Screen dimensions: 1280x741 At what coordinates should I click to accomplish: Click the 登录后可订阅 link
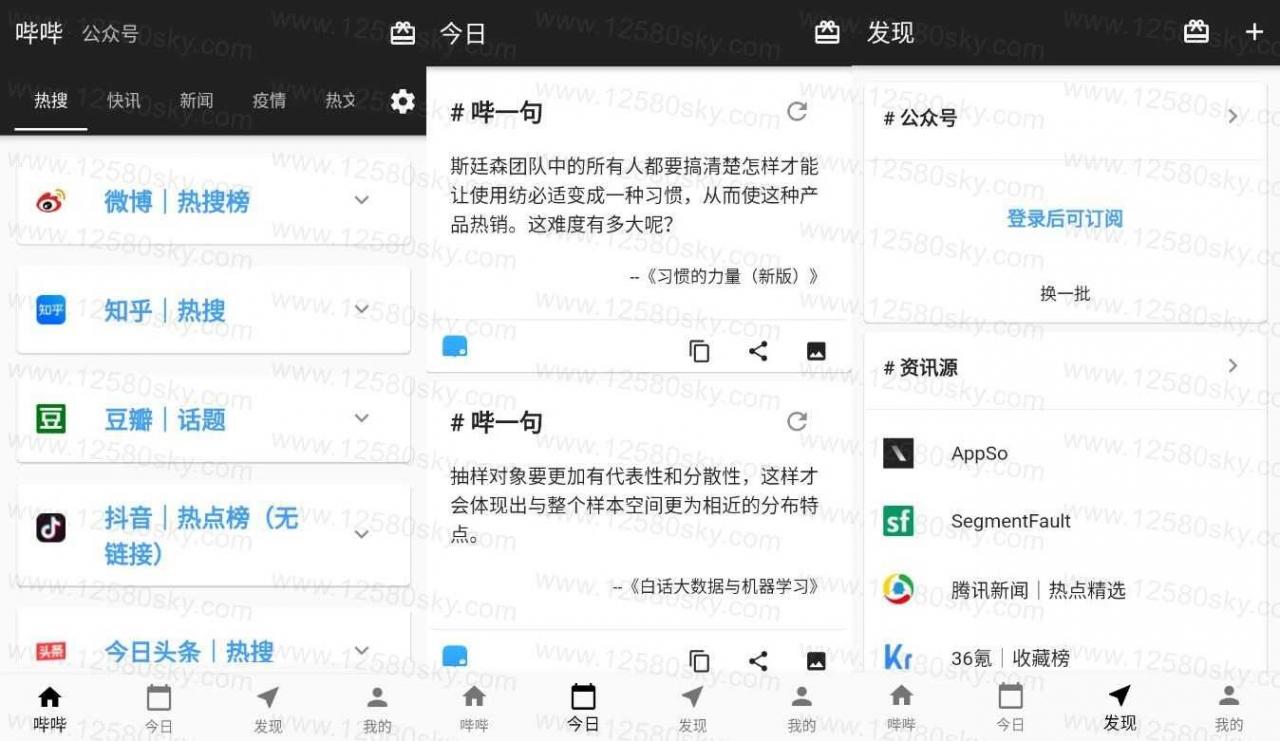pyautogui.click(x=1065, y=218)
